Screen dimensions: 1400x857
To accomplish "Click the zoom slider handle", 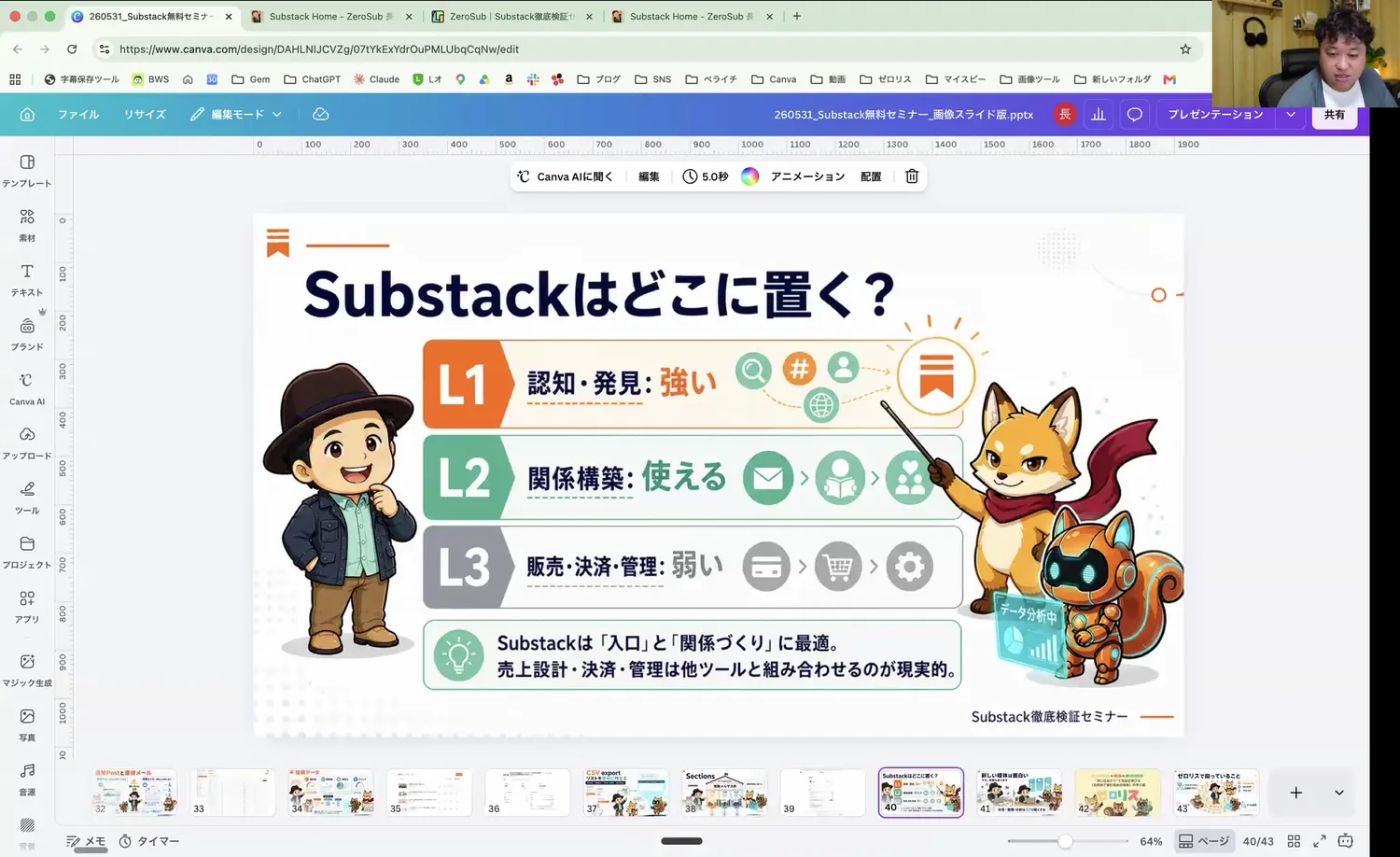I will tap(1065, 841).
